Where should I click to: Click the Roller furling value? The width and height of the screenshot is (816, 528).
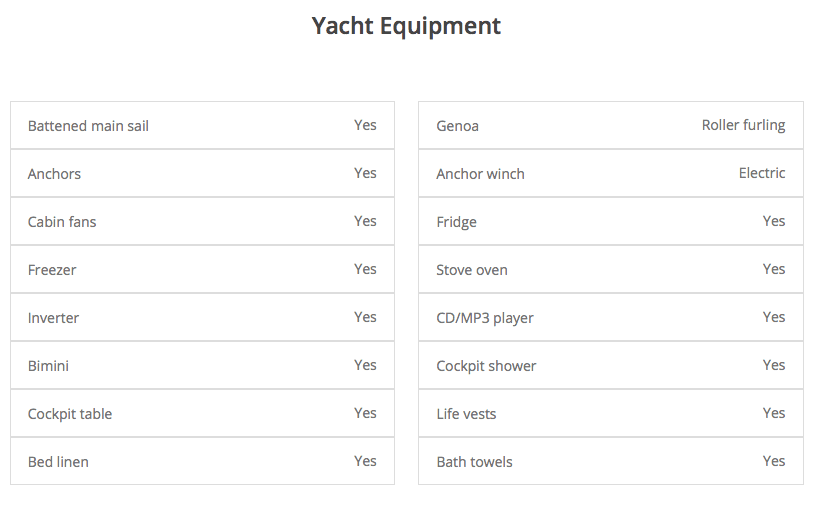(743, 125)
